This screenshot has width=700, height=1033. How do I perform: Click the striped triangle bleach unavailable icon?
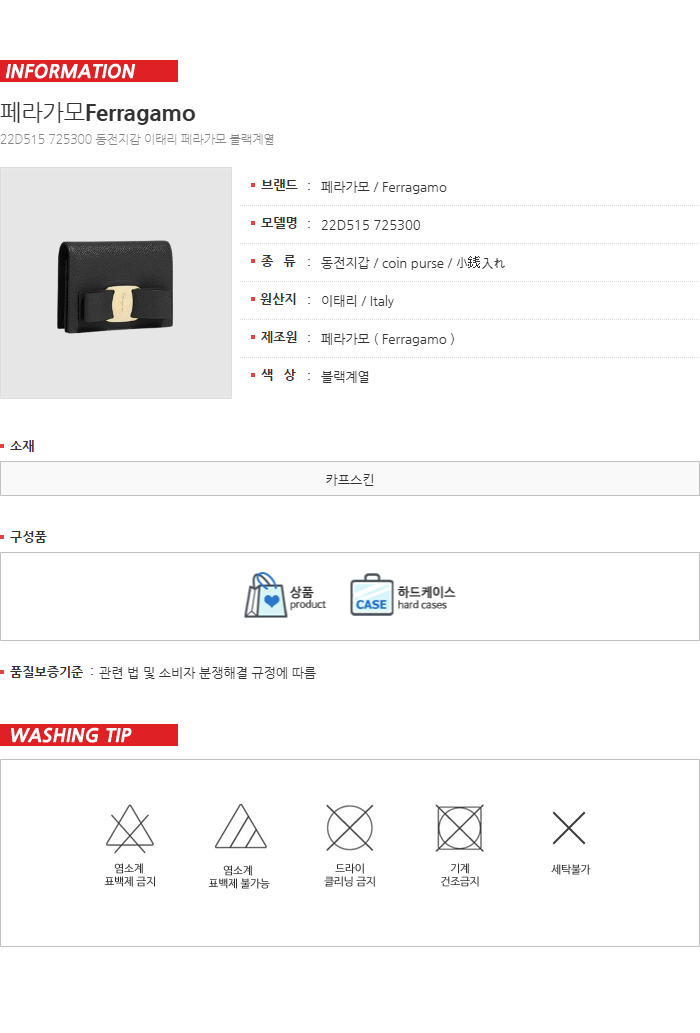[240, 826]
